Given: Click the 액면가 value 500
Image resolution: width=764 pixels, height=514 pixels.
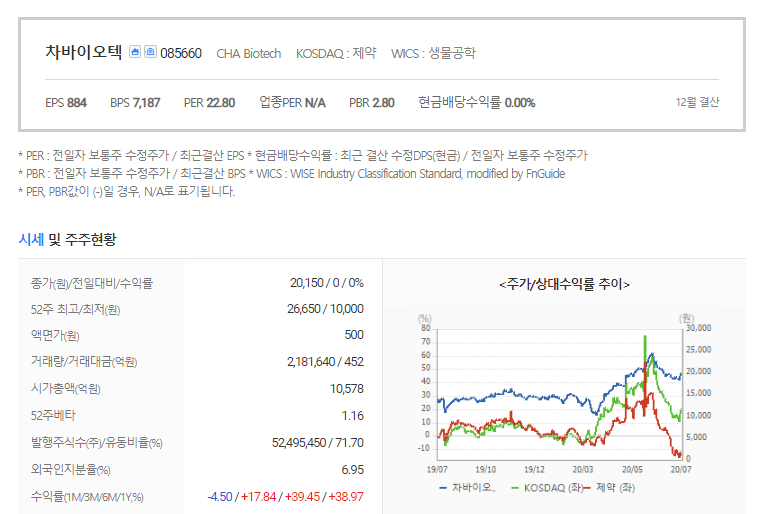Looking at the screenshot, I should tap(354, 335).
